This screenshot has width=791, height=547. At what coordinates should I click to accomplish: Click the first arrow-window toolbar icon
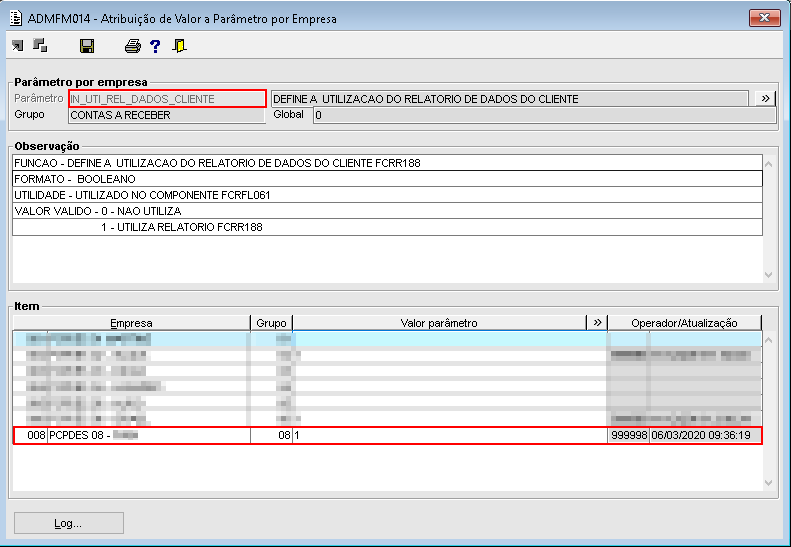pyautogui.click(x=17, y=46)
